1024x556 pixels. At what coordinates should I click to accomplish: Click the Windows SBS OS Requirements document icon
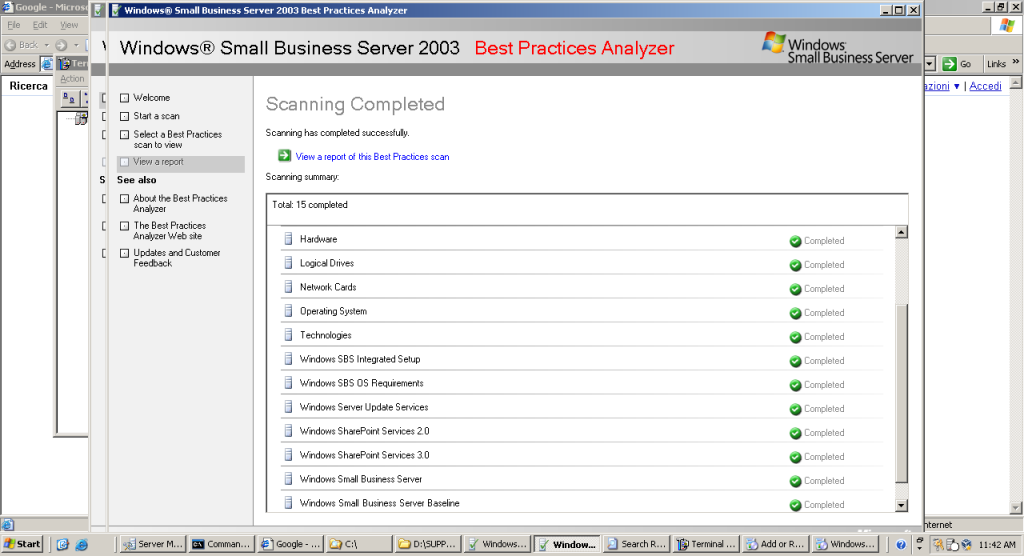coord(288,383)
